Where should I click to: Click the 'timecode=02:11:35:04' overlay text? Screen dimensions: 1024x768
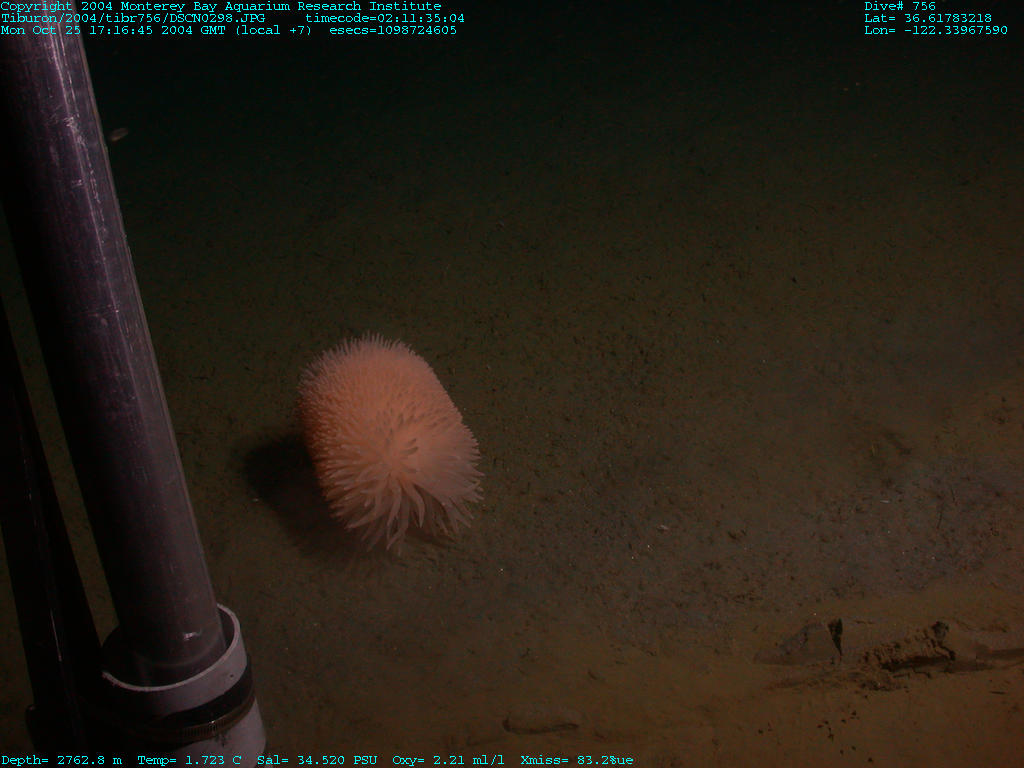[385, 18]
